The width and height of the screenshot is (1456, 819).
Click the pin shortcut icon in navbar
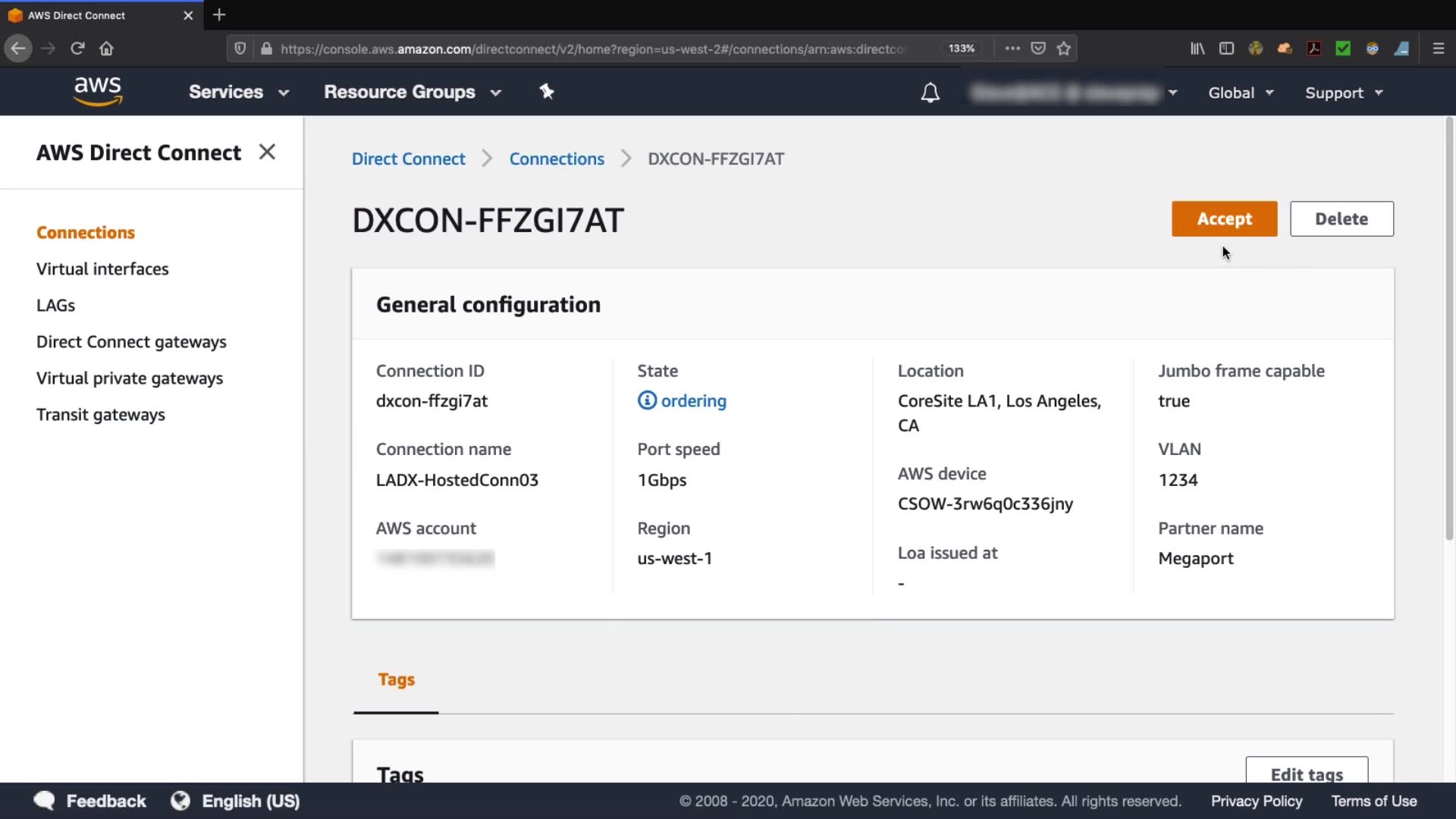pyautogui.click(x=546, y=92)
